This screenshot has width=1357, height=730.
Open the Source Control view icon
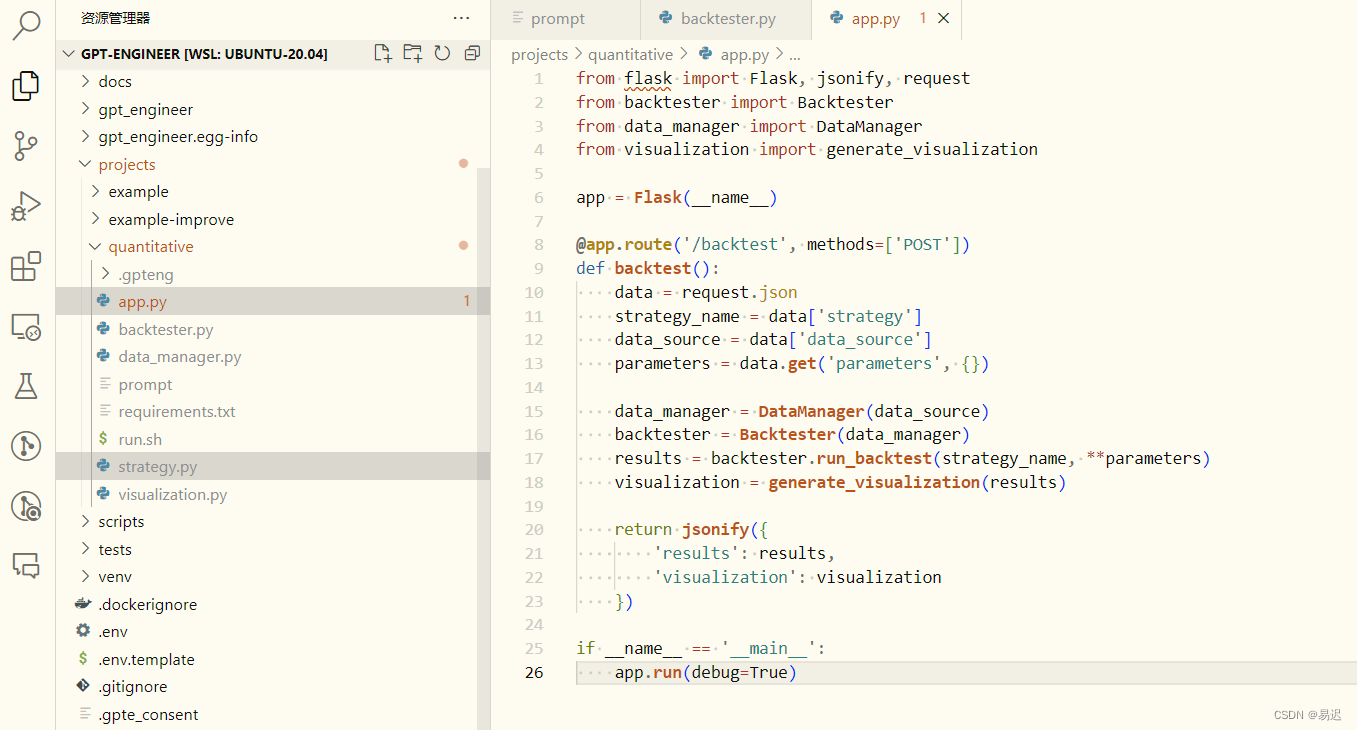pyautogui.click(x=26, y=146)
